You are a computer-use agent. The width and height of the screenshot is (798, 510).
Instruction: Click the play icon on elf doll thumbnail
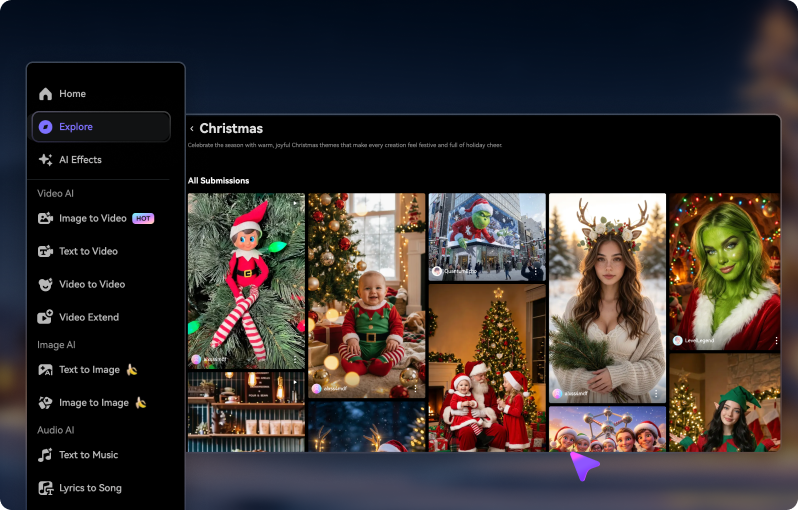tap(295, 203)
